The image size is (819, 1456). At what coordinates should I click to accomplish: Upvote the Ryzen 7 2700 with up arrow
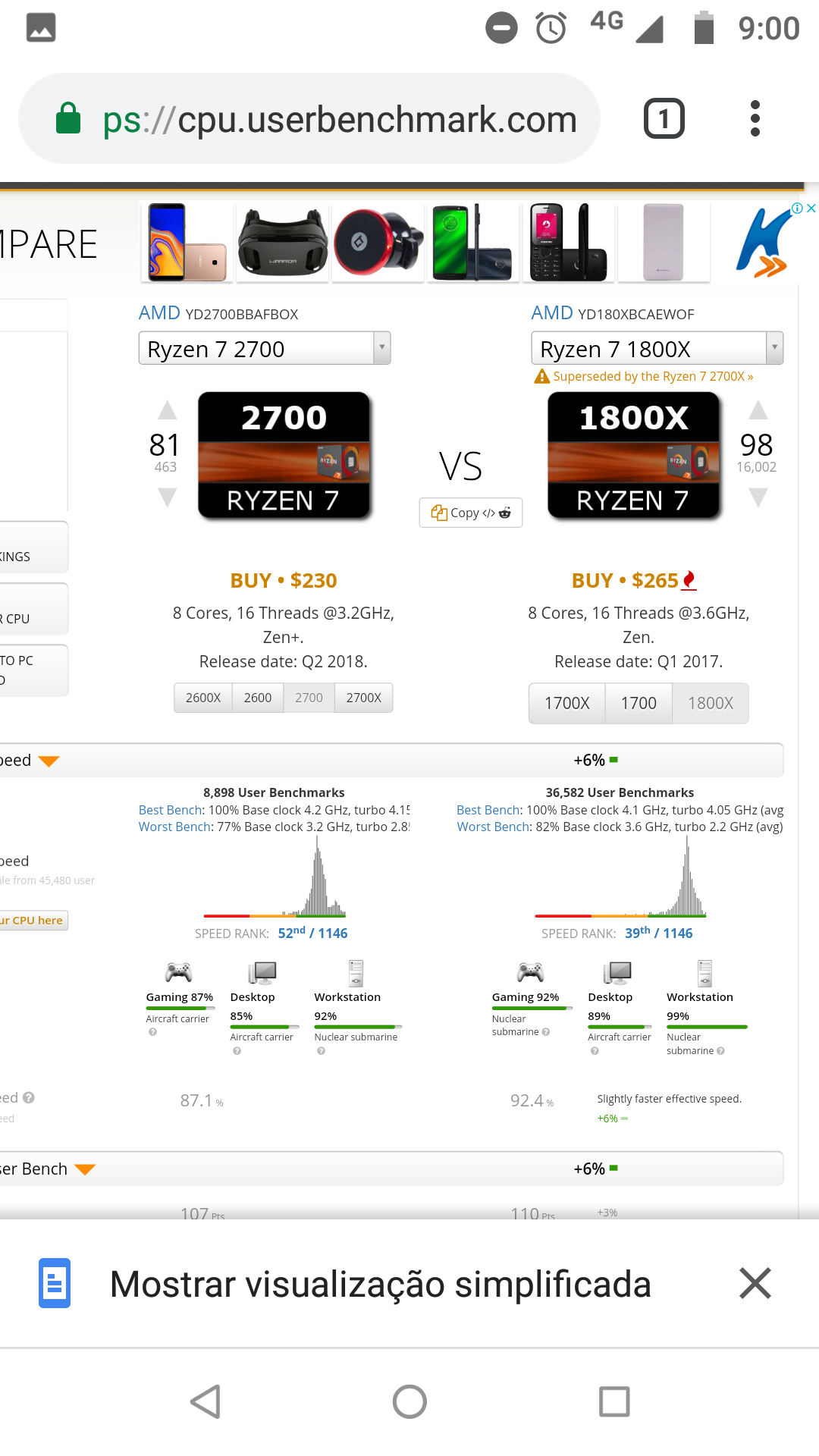pos(167,410)
